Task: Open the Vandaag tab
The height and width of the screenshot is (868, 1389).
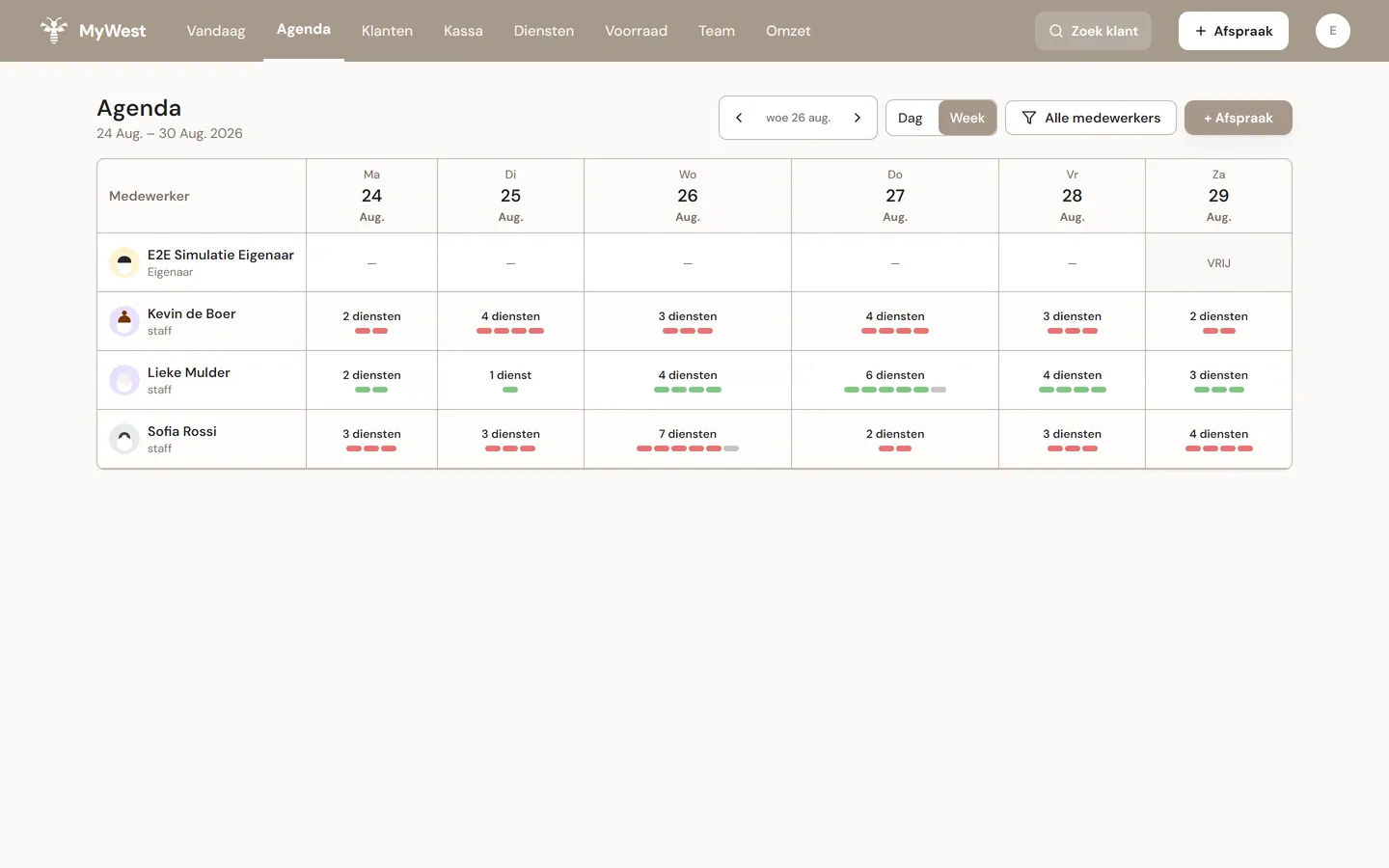Action: 216,31
